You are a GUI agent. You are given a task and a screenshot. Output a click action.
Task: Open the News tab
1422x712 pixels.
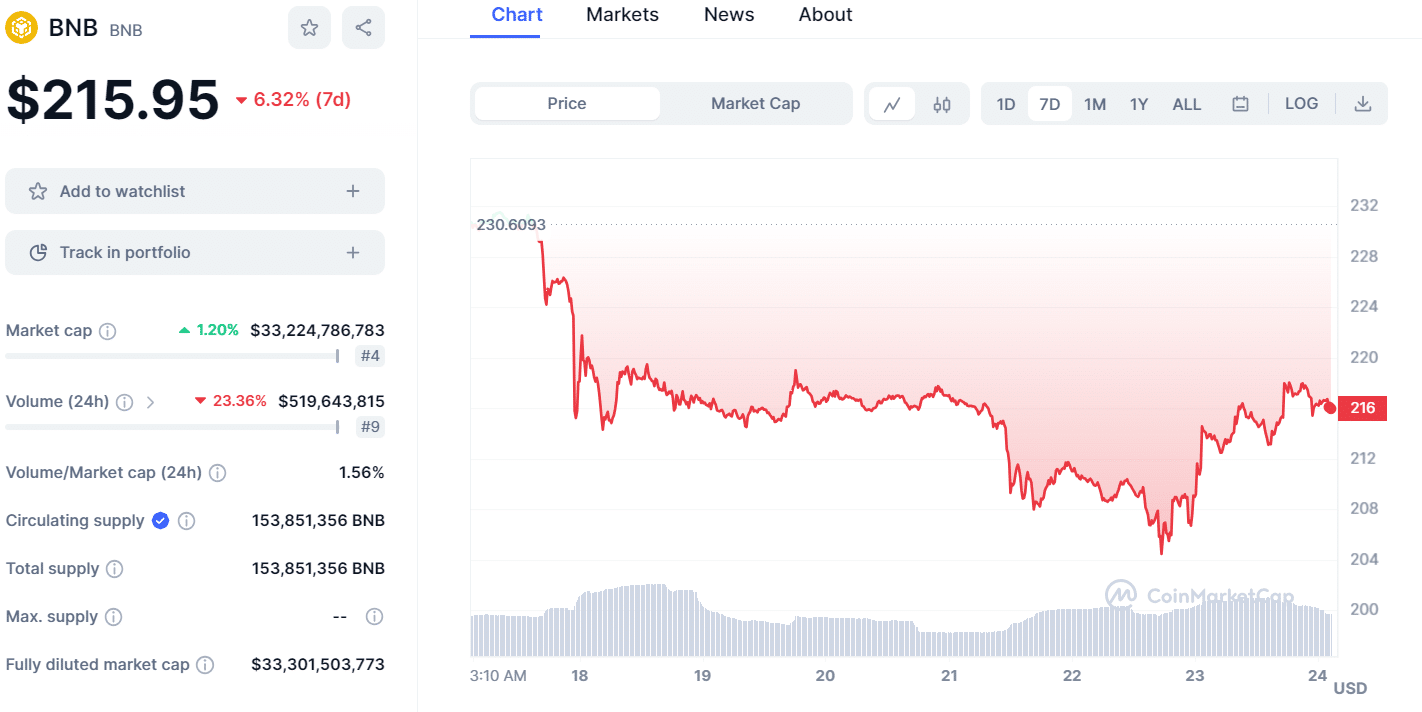(729, 15)
